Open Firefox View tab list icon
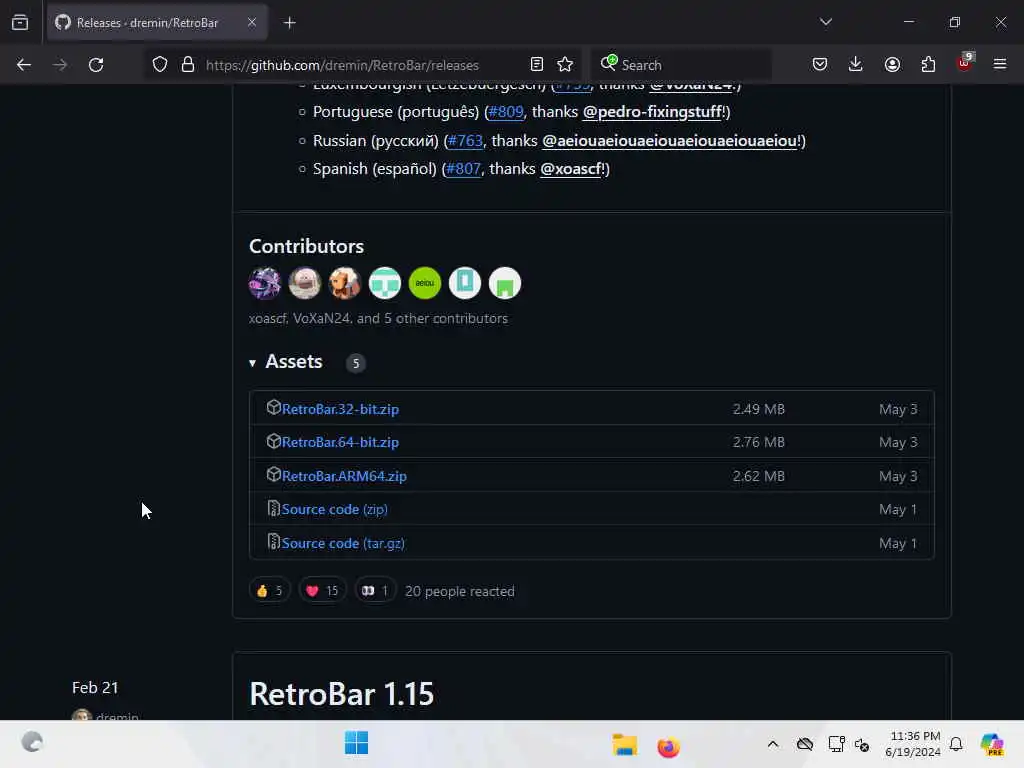The width and height of the screenshot is (1024, 768). click(x=20, y=23)
